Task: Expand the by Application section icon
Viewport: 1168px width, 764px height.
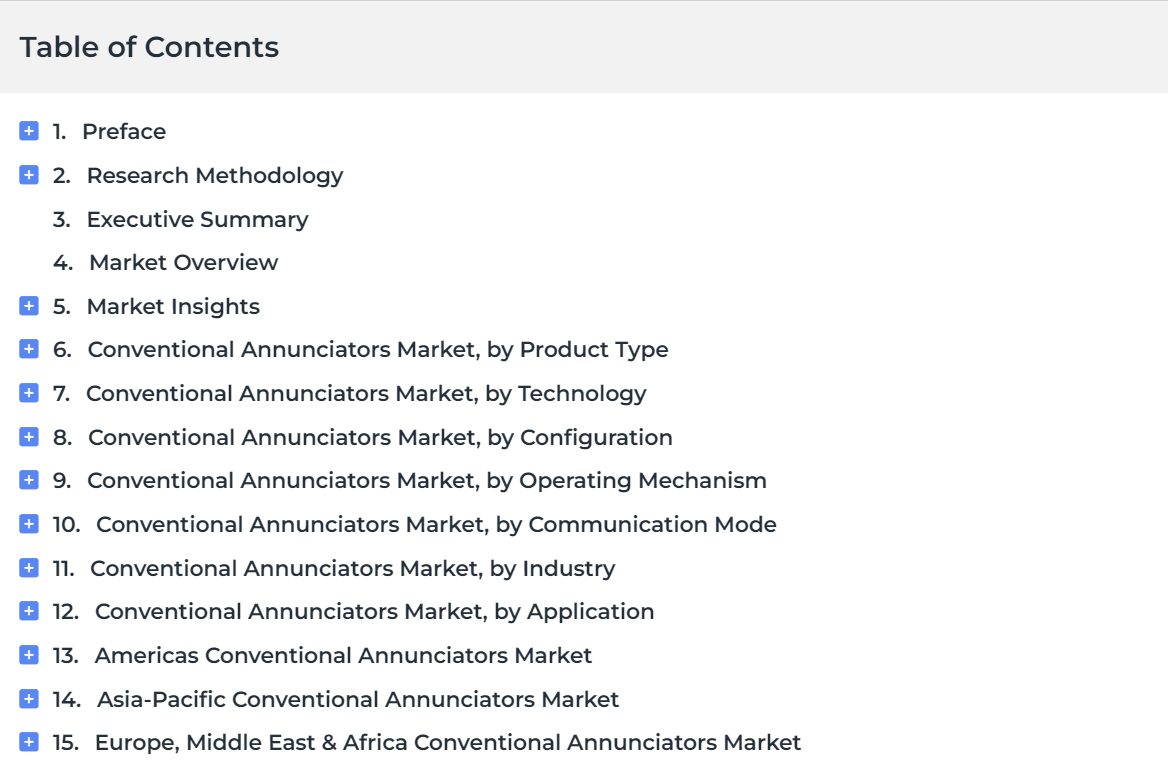Action: pyautogui.click(x=29, y=611)
